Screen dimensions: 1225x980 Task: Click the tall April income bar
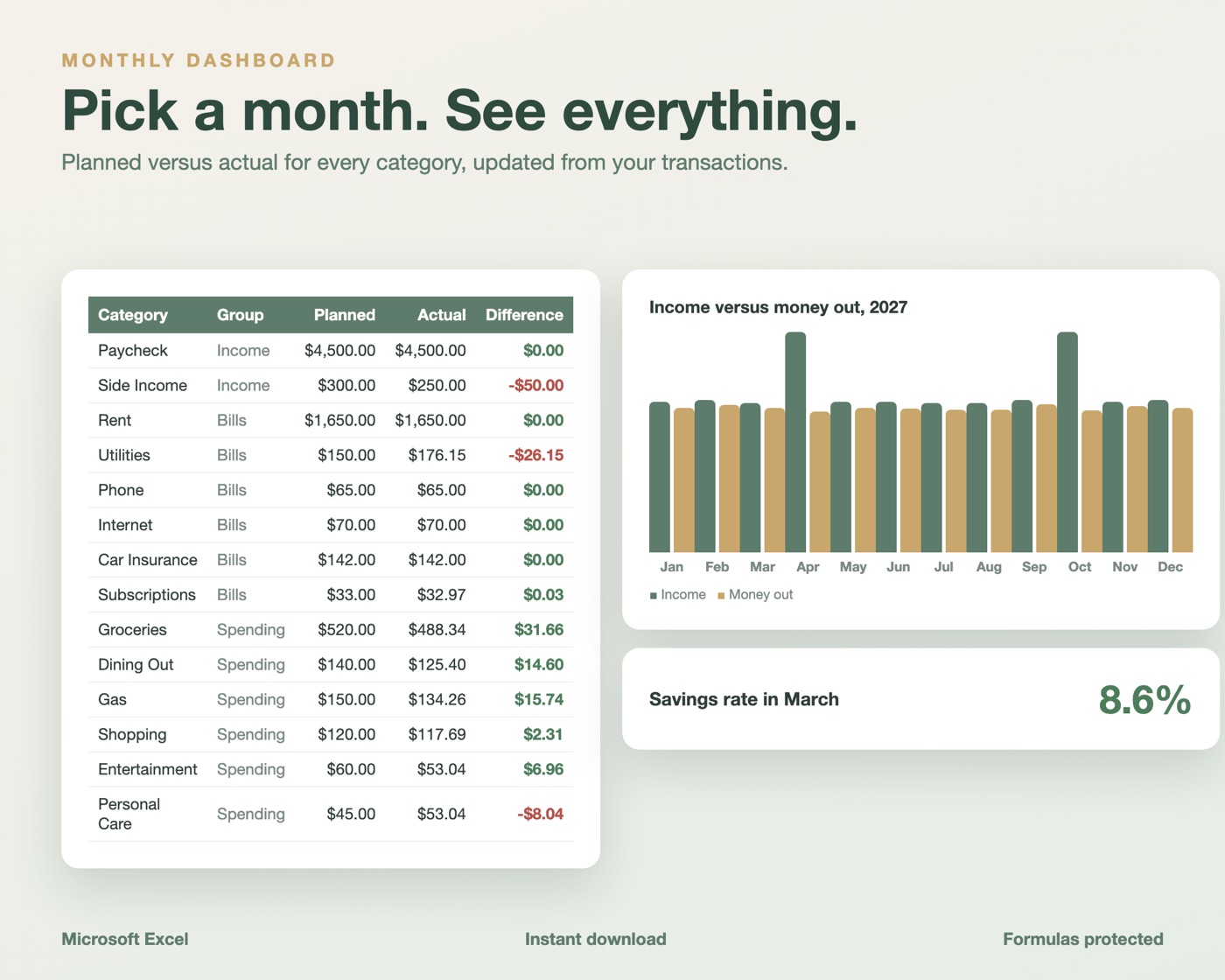pyautogui.click(x=795, y=442)
